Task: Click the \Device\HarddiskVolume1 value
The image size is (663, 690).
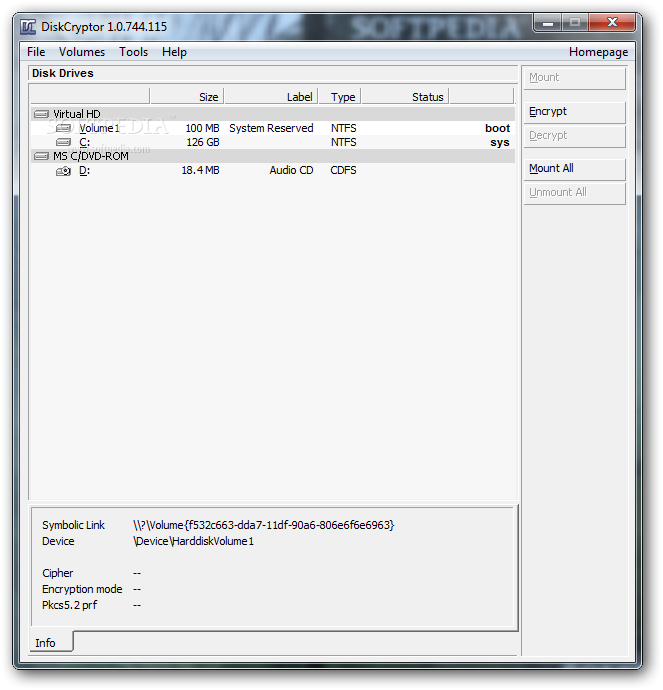Action: pos(194,541)
